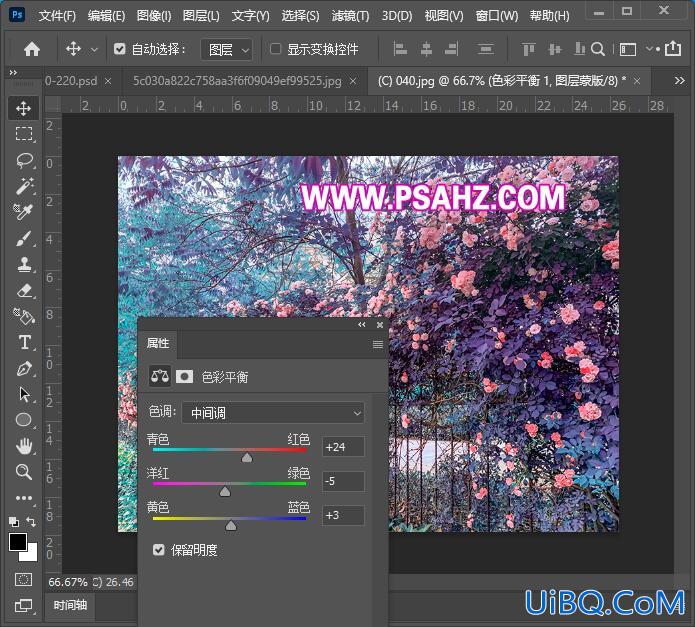Close the 040.jpg document tab
Screen dimensions: 695x627
(637, 81)
